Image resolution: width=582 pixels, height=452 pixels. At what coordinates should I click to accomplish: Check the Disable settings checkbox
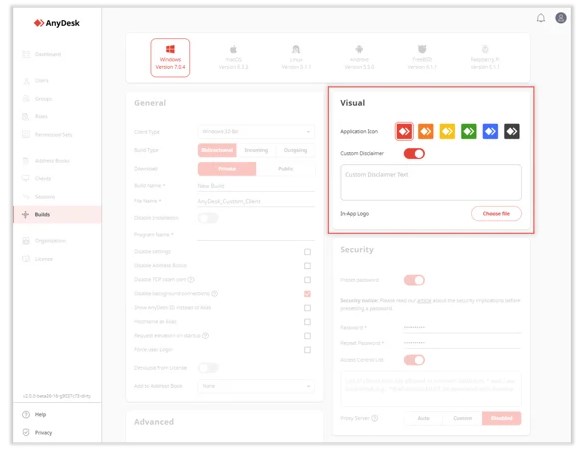307,252
